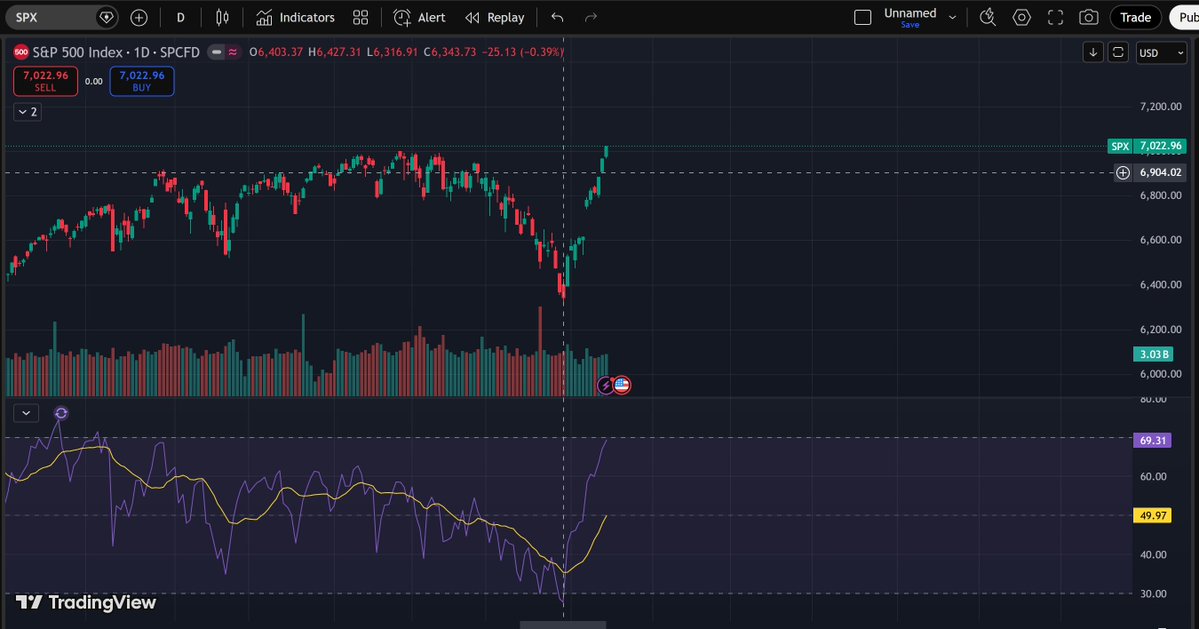The image size is (1199, 629).
Task: Click the compare or add symbol plus icon
Action: click(x=138, y=17)
